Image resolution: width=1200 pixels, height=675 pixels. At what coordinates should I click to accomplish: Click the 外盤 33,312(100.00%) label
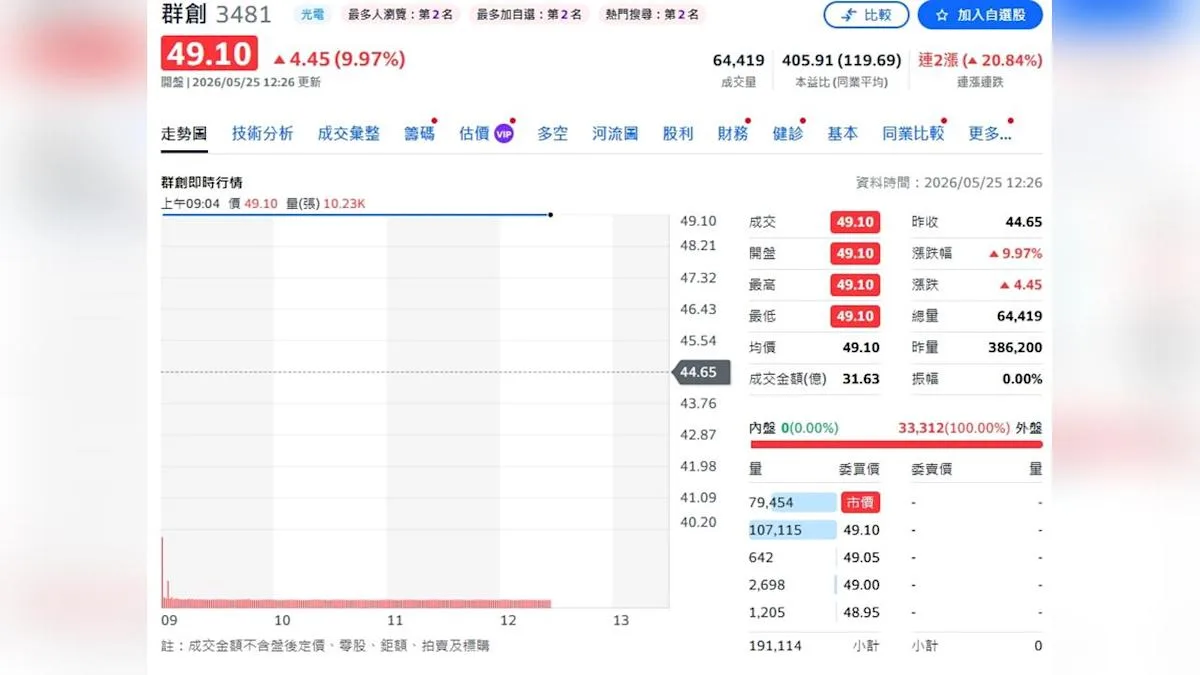(970, 427)
